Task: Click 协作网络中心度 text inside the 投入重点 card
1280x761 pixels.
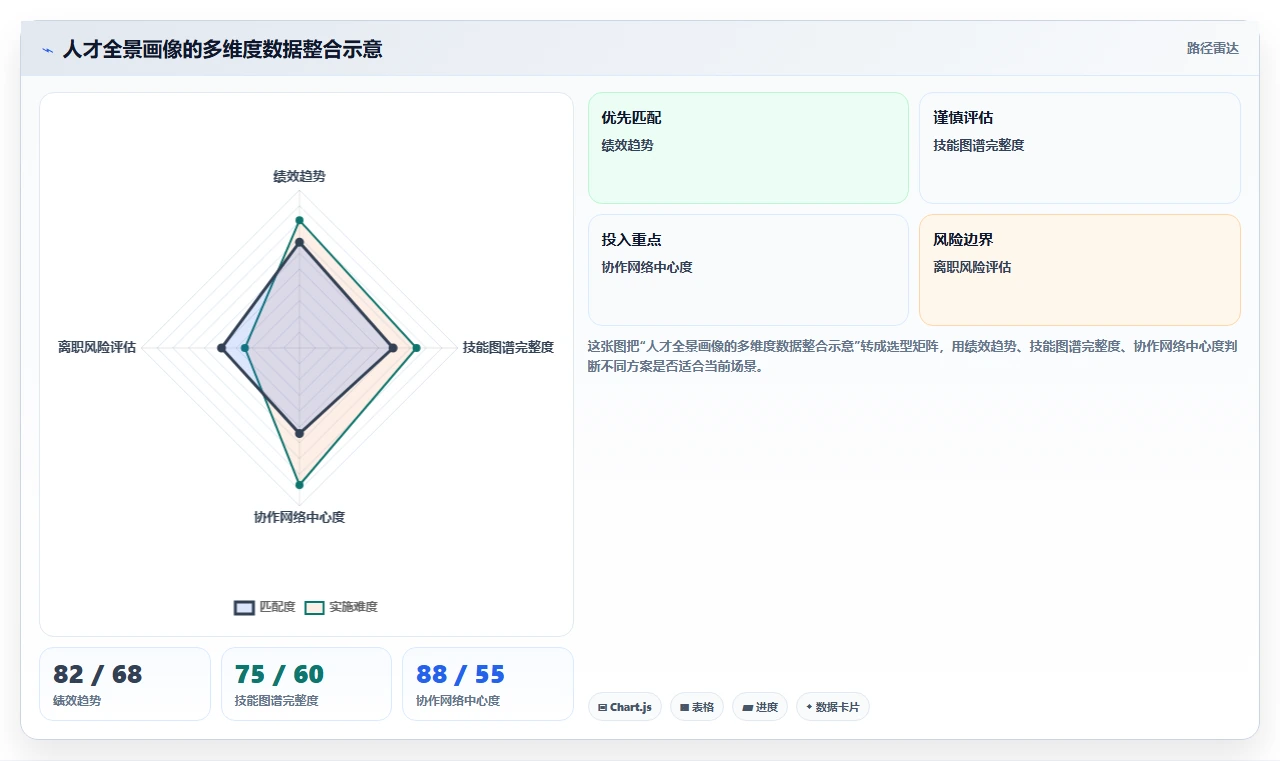Action: [x=647, y=267]
